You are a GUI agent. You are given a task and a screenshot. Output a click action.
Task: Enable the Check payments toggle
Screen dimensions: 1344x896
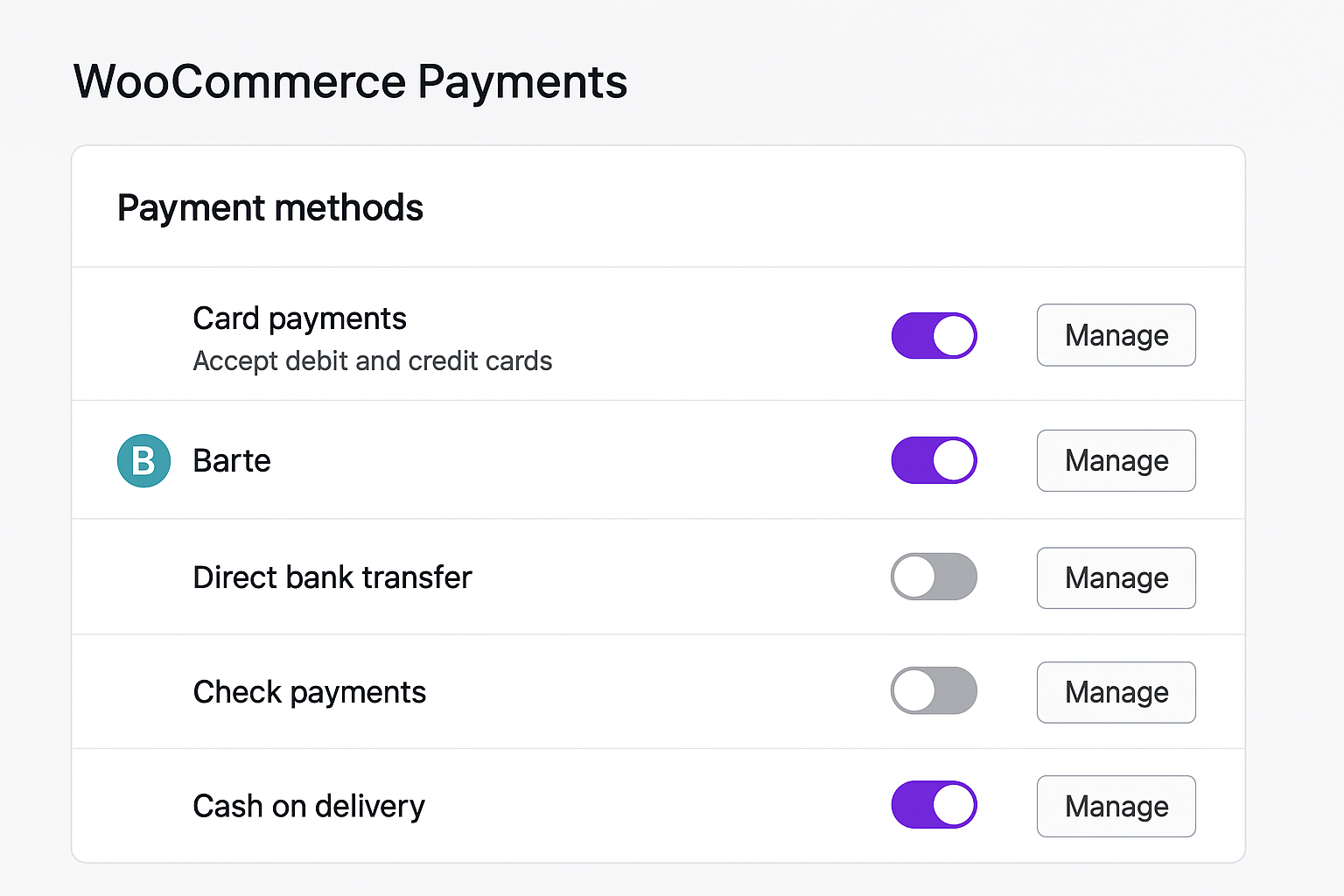(934, 691)
